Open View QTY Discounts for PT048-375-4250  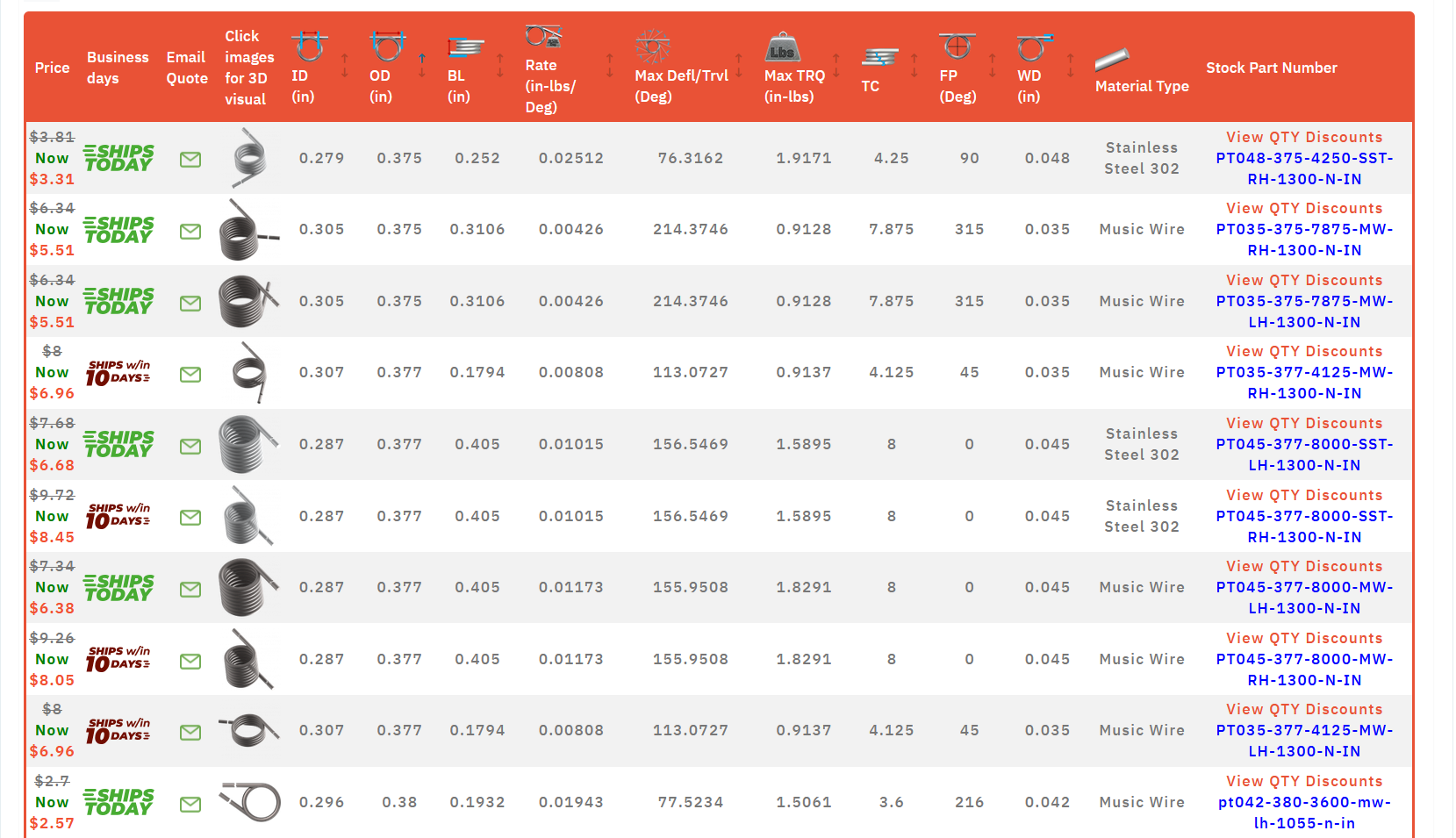click(1304, 137)
